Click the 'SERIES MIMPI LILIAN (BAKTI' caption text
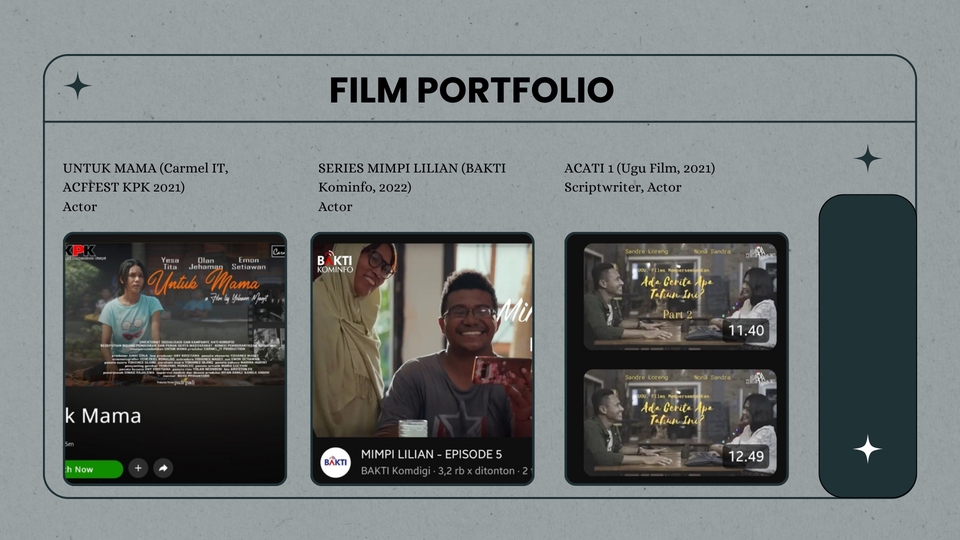Image resolution: width=960 pixels, height=540 pixels. 411,168
